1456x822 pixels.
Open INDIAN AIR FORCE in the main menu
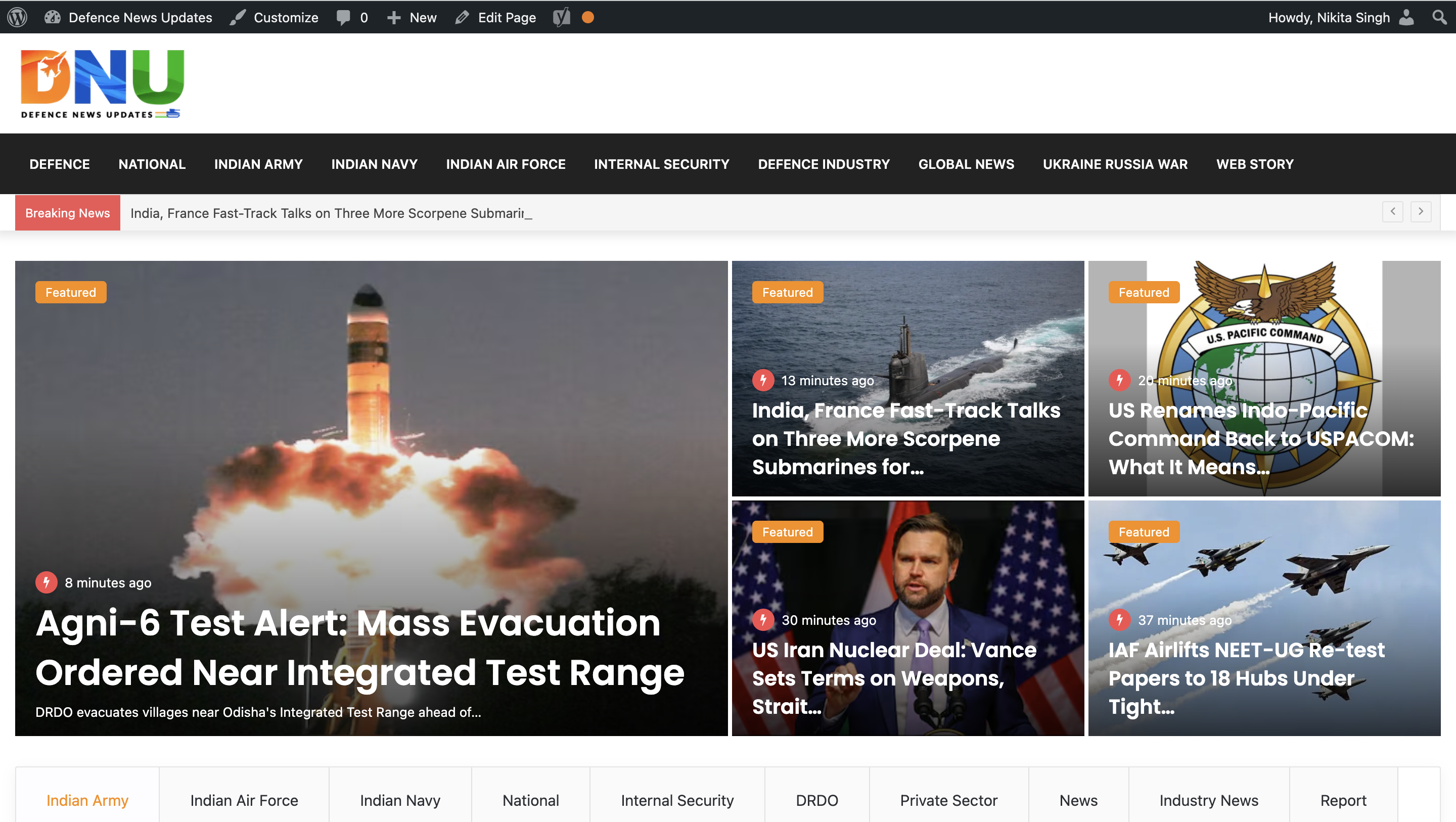[506, 164]
